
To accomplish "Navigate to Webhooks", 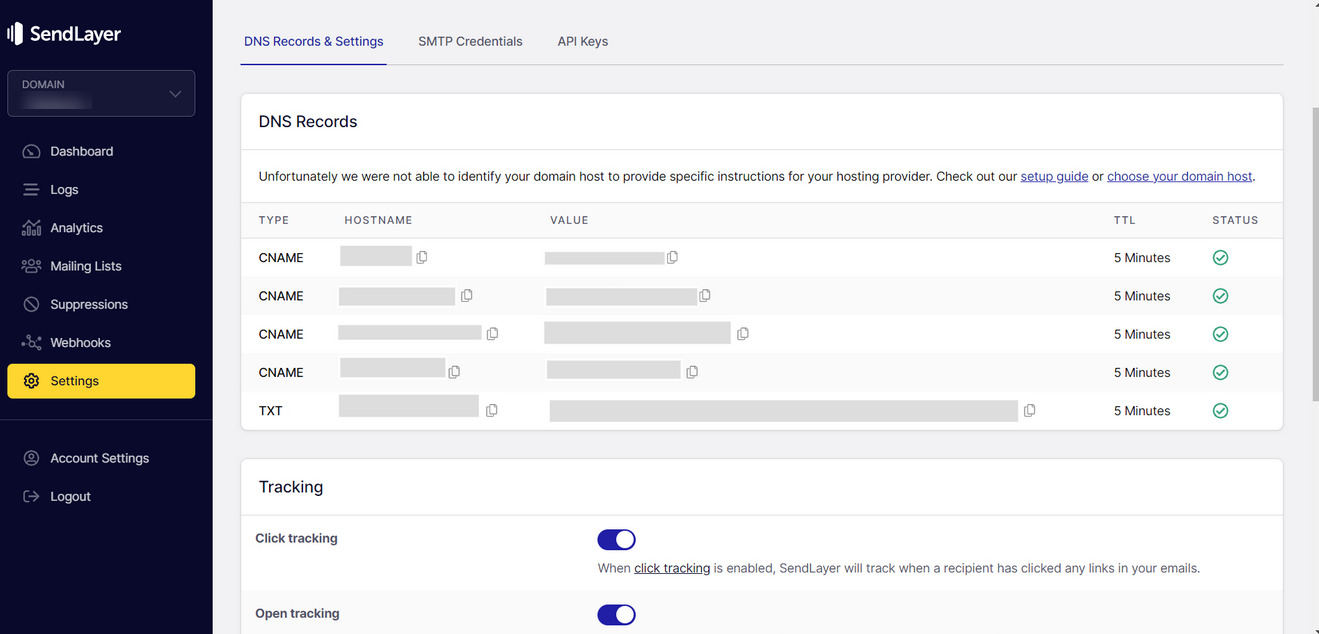I will (101, 343).
